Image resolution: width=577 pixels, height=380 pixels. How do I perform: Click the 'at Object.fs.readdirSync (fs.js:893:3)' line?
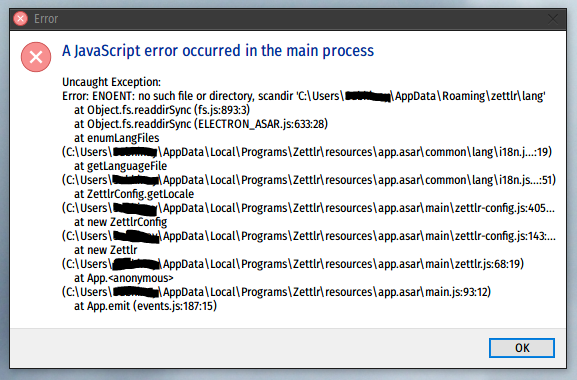(x=162, y=110)
